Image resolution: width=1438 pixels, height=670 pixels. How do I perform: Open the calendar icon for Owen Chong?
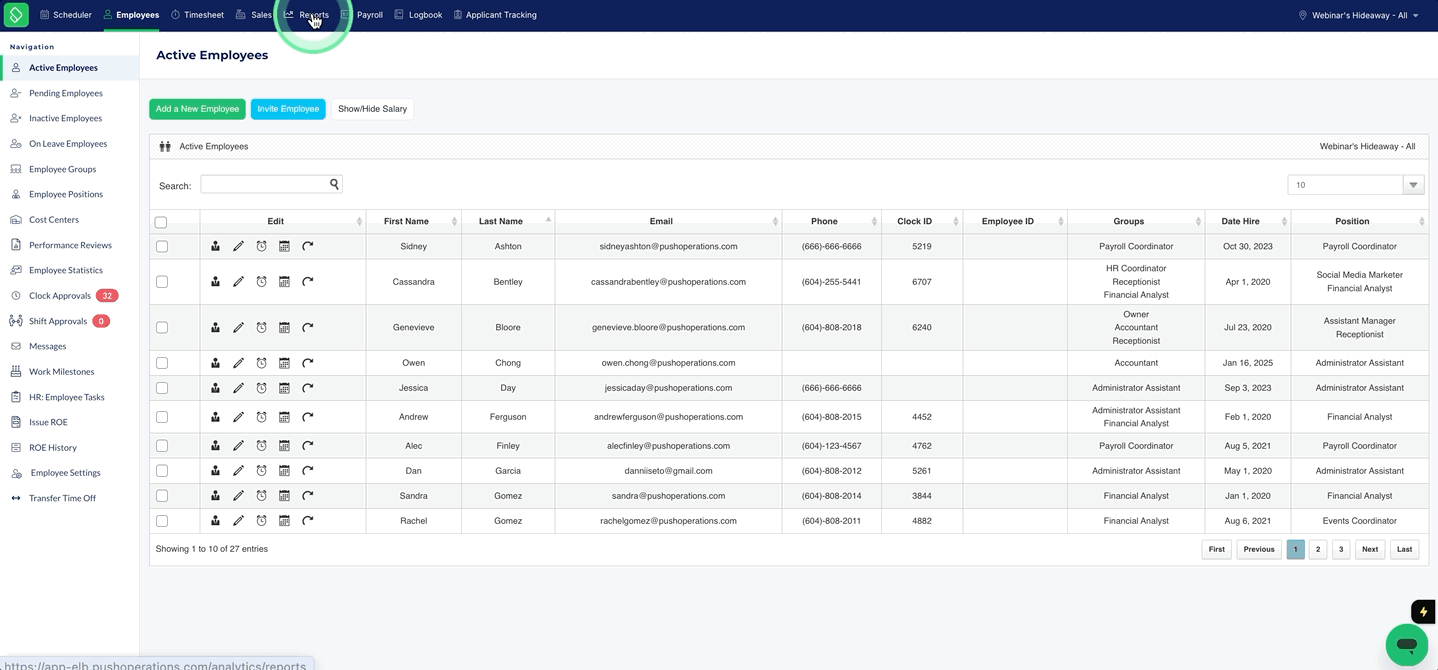click(x=284, y=363)
